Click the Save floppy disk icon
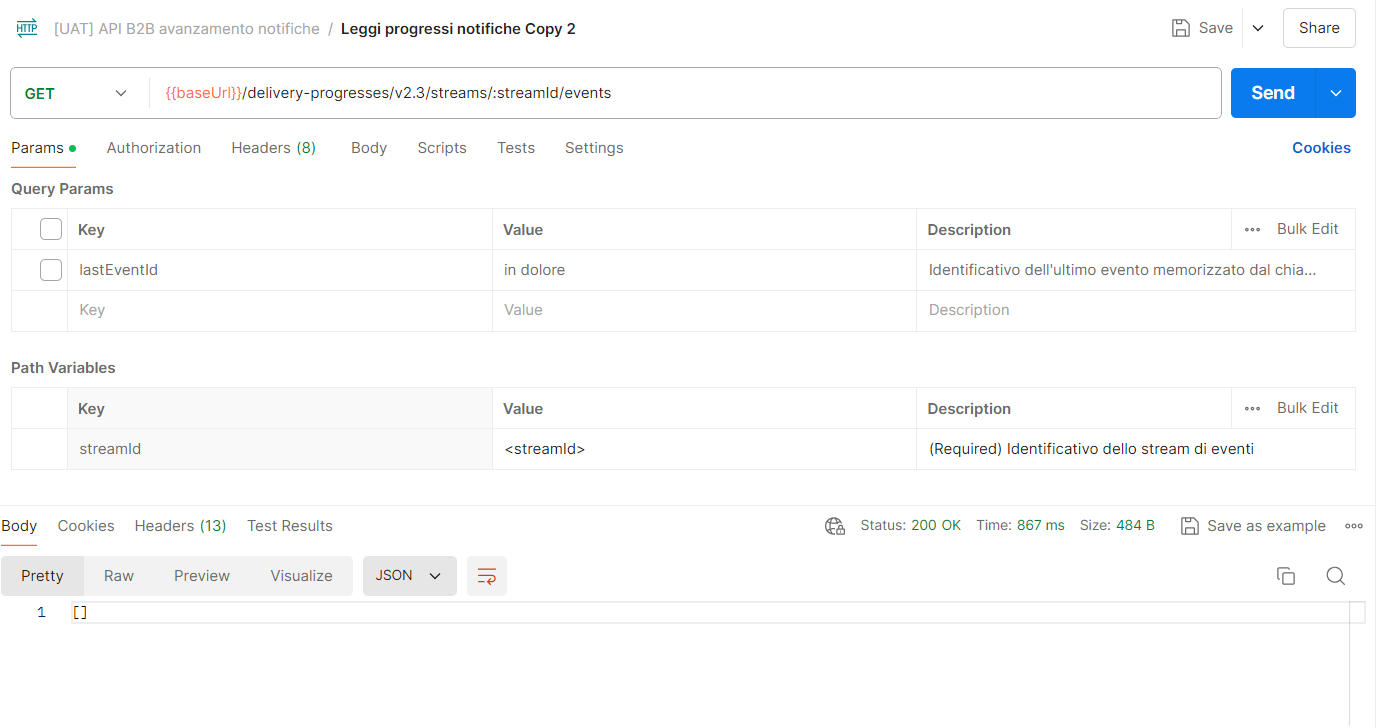 [1181, 28]
